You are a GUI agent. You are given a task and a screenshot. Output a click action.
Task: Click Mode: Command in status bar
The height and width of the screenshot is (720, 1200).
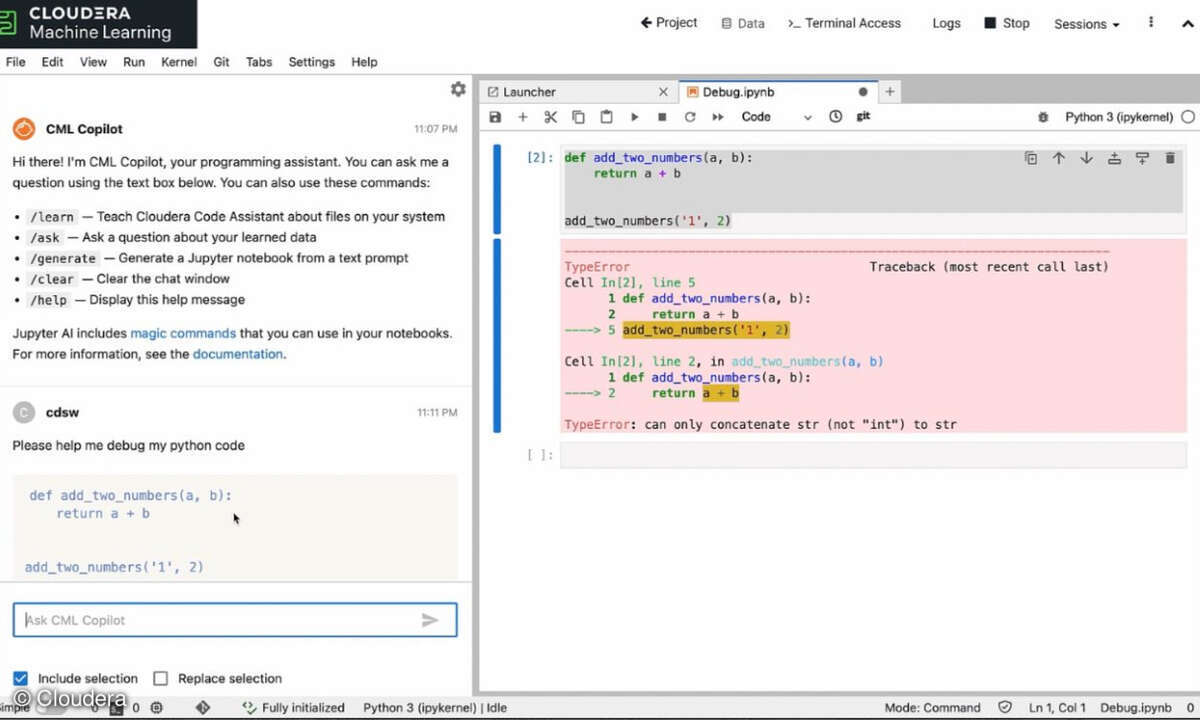pyautogui.click(x=932, y=708)
